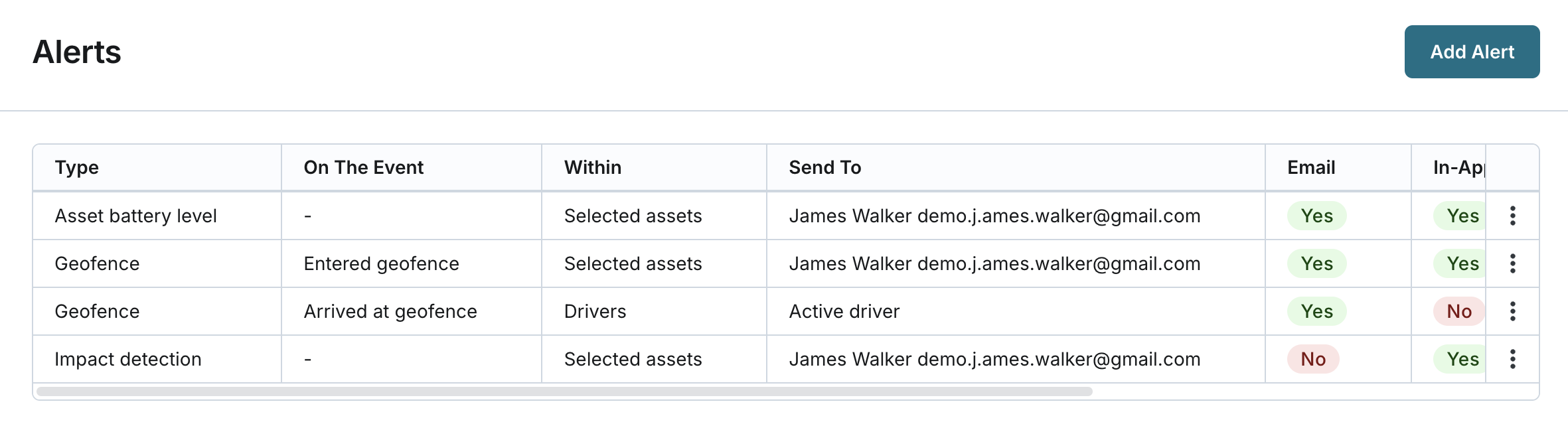Click the On The Event column header
Viewport: 1568px width, 426px height.
click(x=363, y=167)
